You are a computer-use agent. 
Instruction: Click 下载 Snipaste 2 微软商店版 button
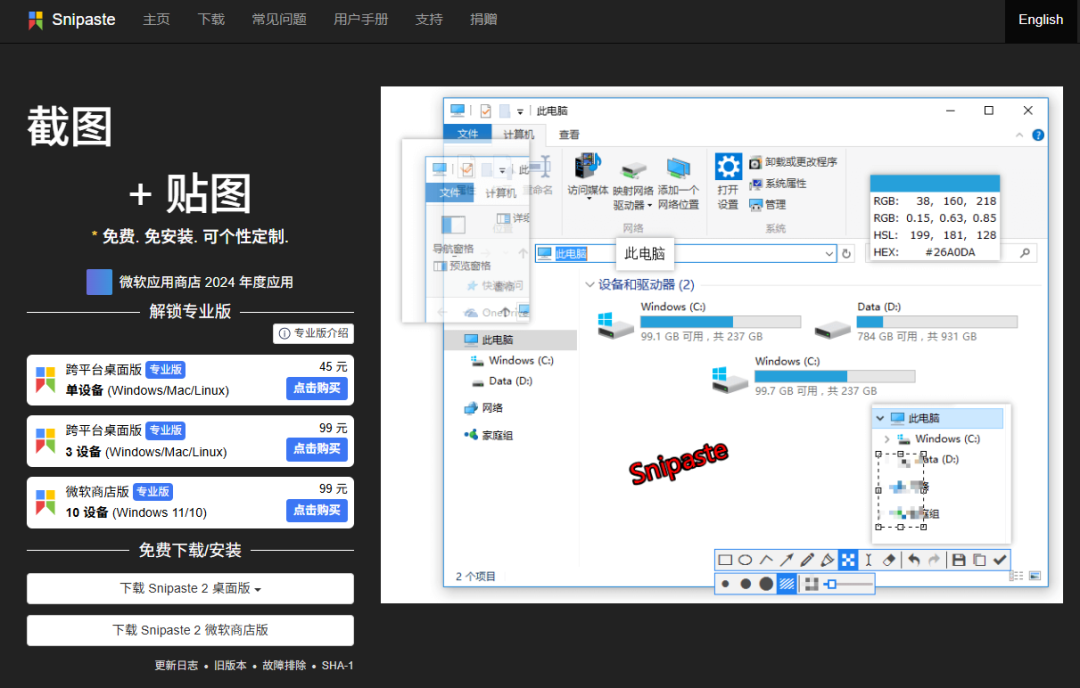190,630
